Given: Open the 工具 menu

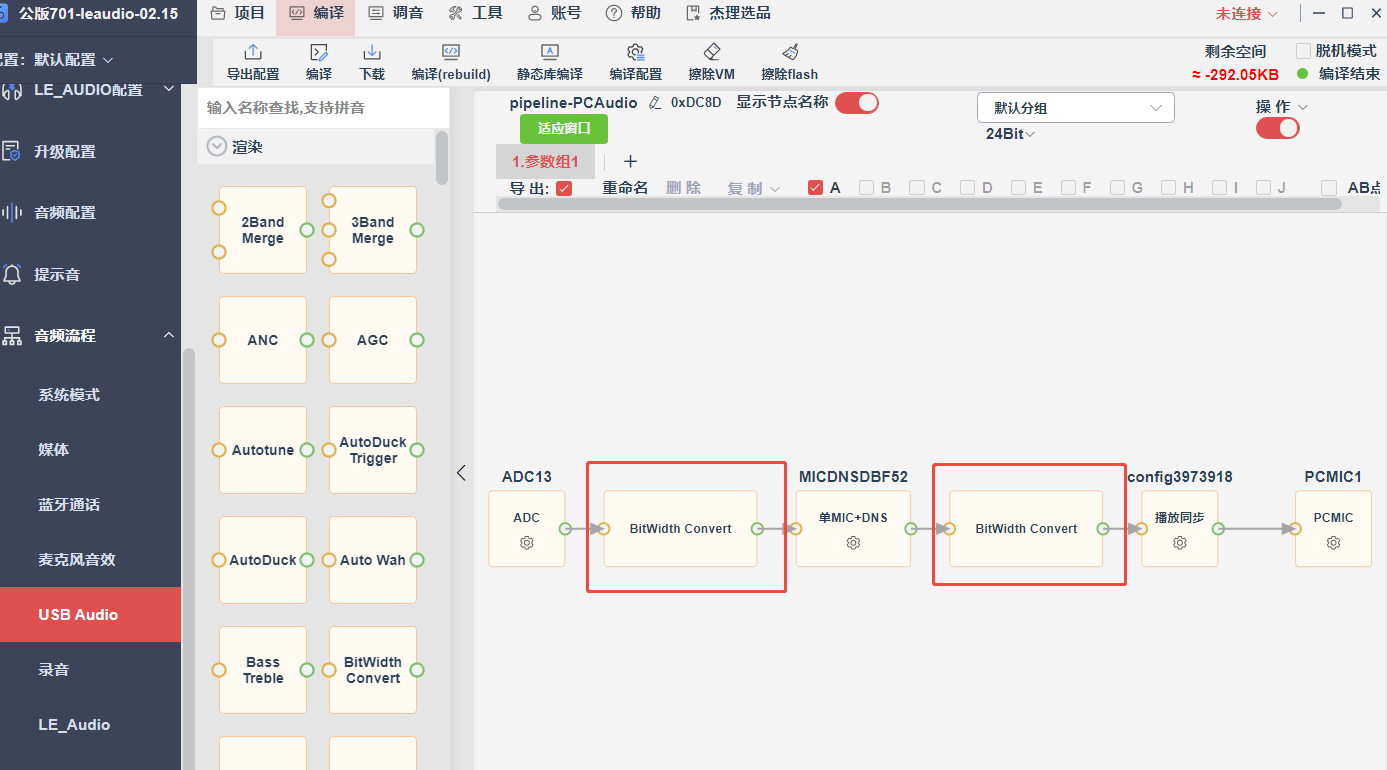Looking at the screenshot, I should coord(475,14).
